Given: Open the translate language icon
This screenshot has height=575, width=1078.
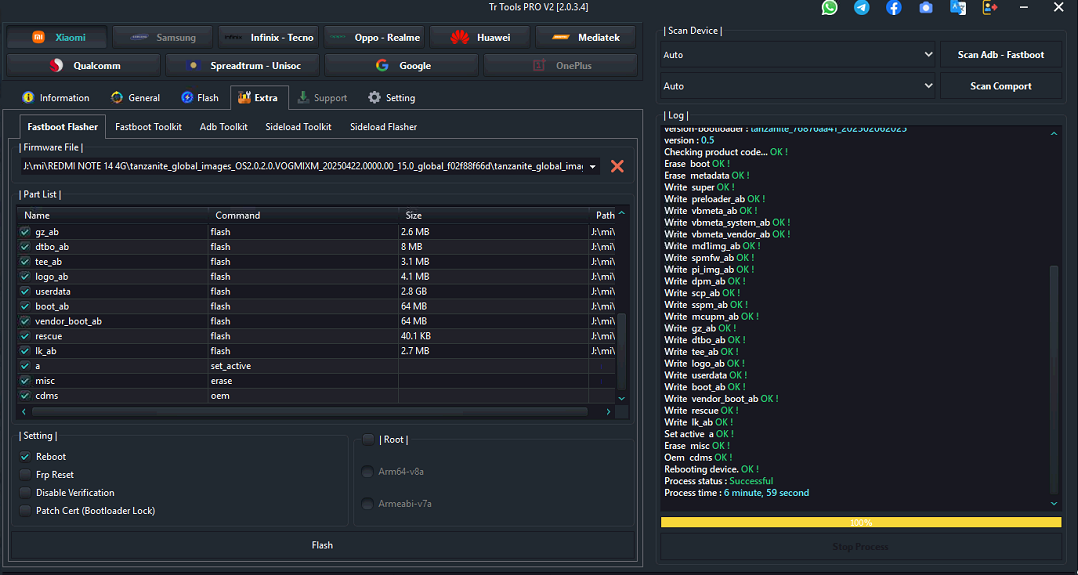Looking at the screenshot, I should tap(958, 8).
